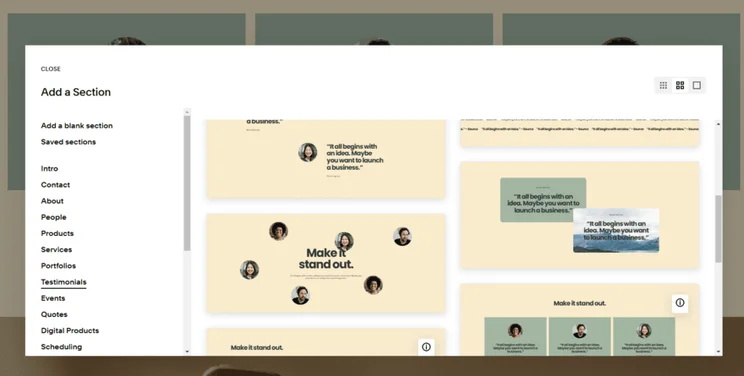Choose scrolling quote ticker layout
This screenshot has height=376, width=744.
[580, 132]
